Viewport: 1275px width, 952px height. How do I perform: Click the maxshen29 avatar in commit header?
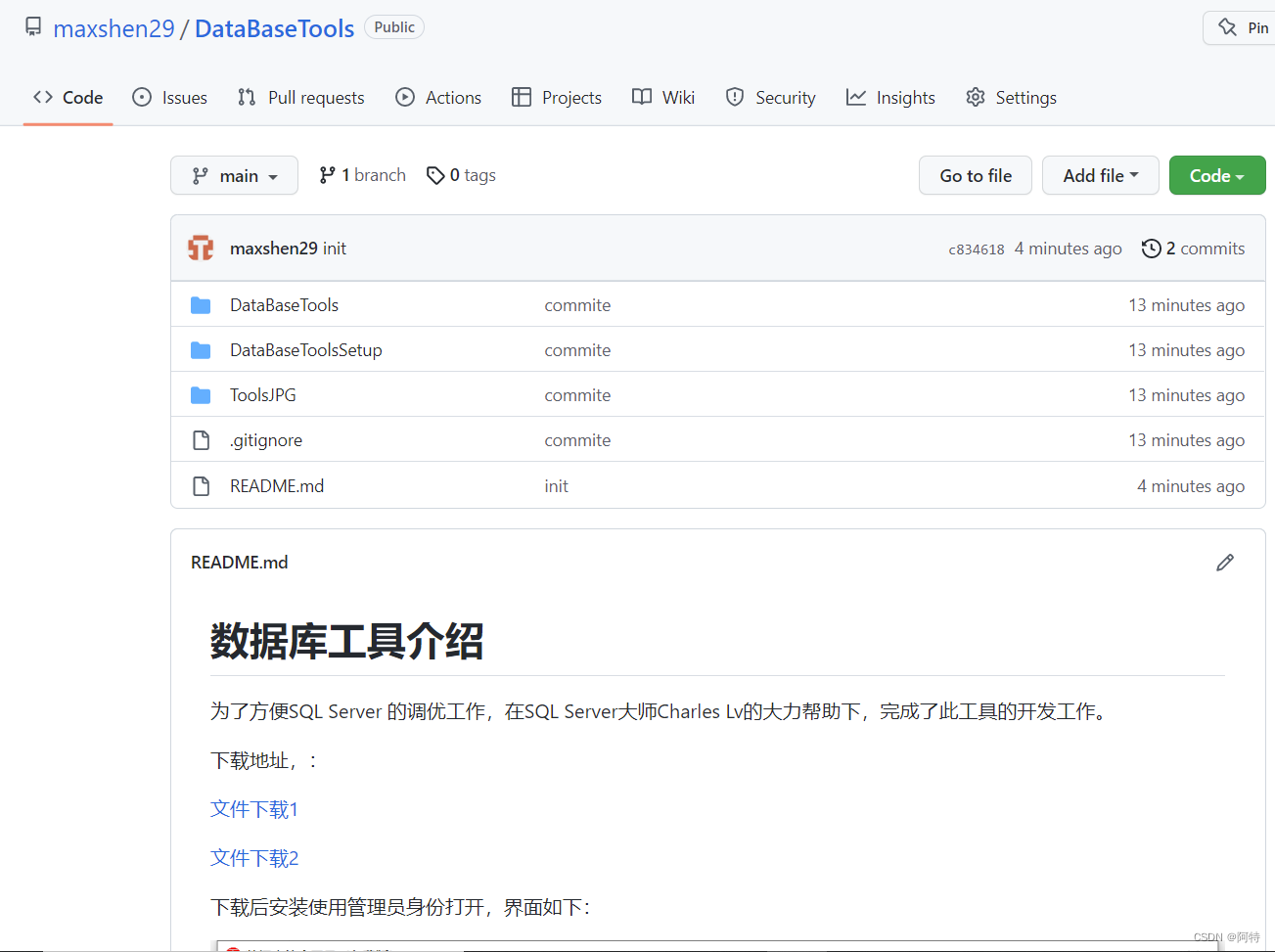tap(201, 248)
